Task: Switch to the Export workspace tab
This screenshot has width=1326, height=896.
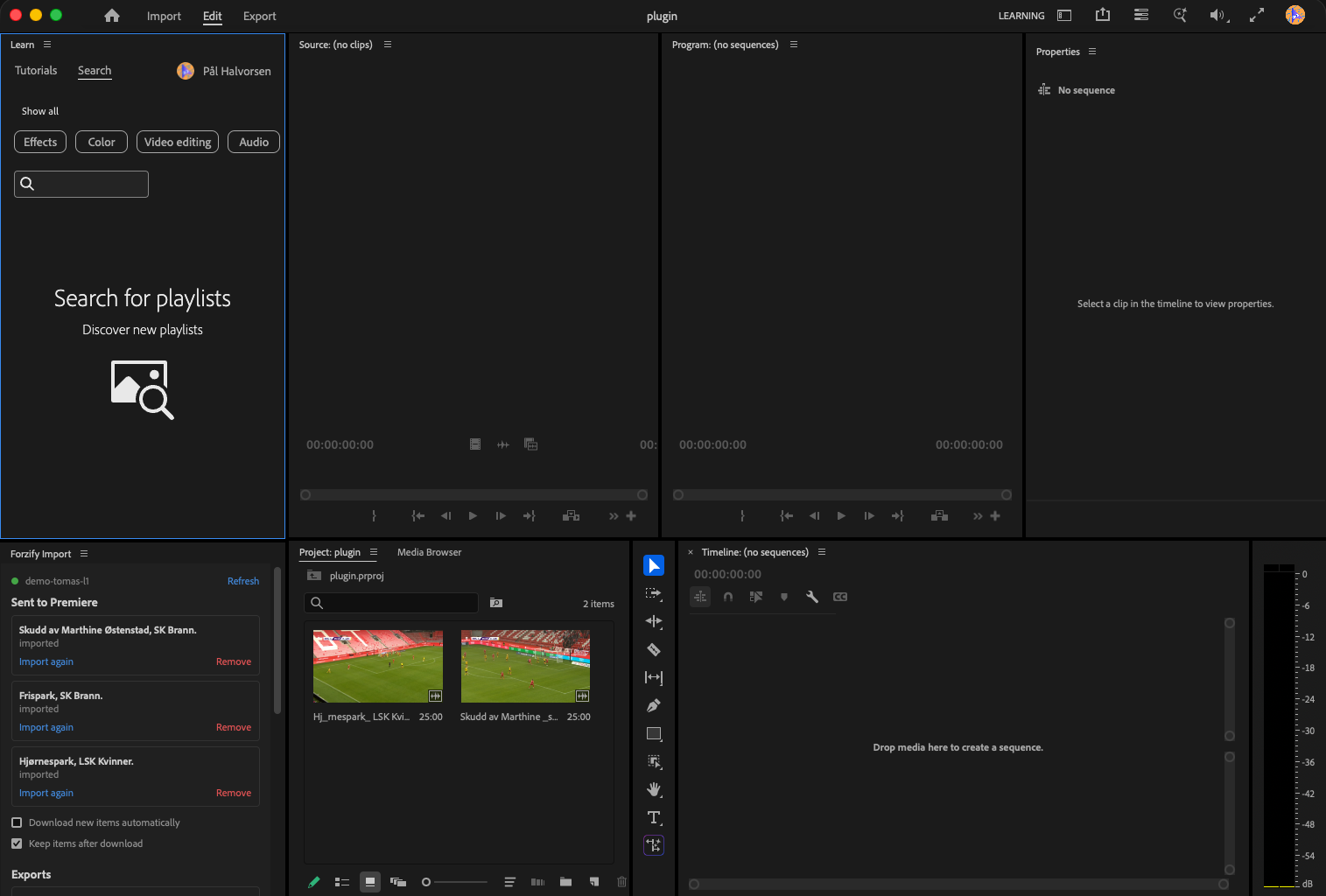Action: tap(260, 16)
